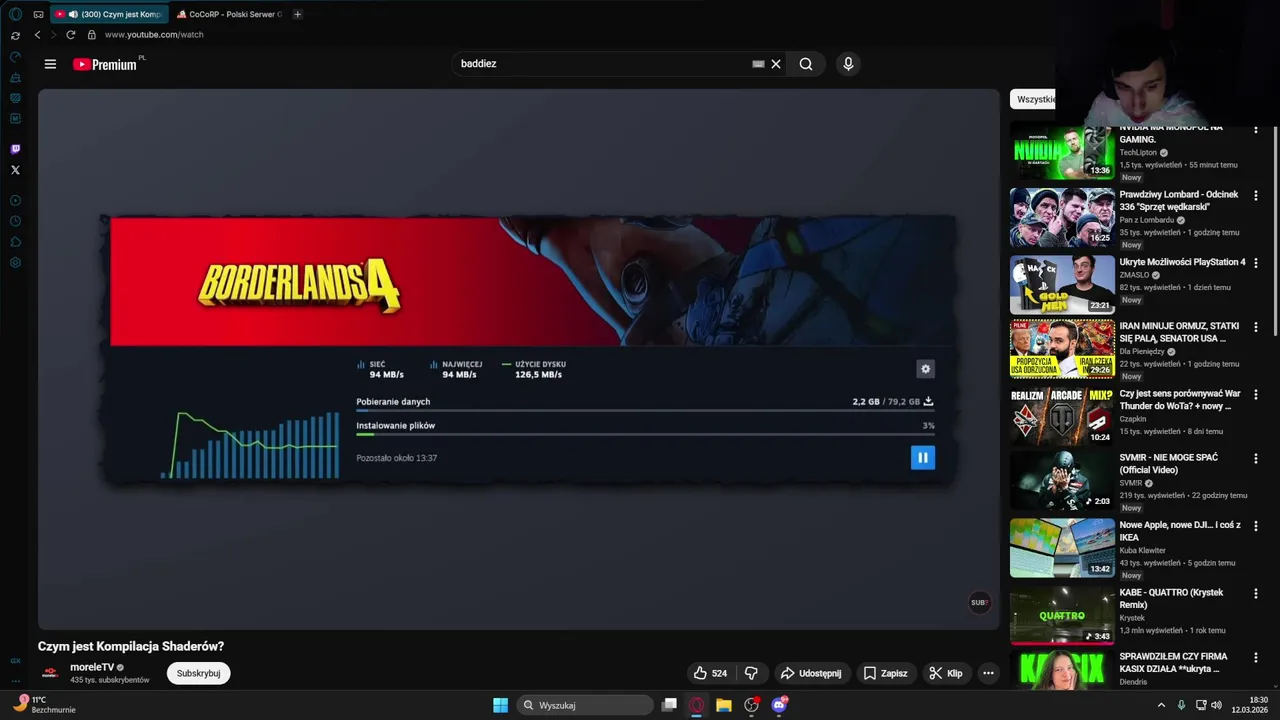The height and width of the screenshot is (720, 1280).
Task: Open the Windows Start menu
Action: click(500, 705)
